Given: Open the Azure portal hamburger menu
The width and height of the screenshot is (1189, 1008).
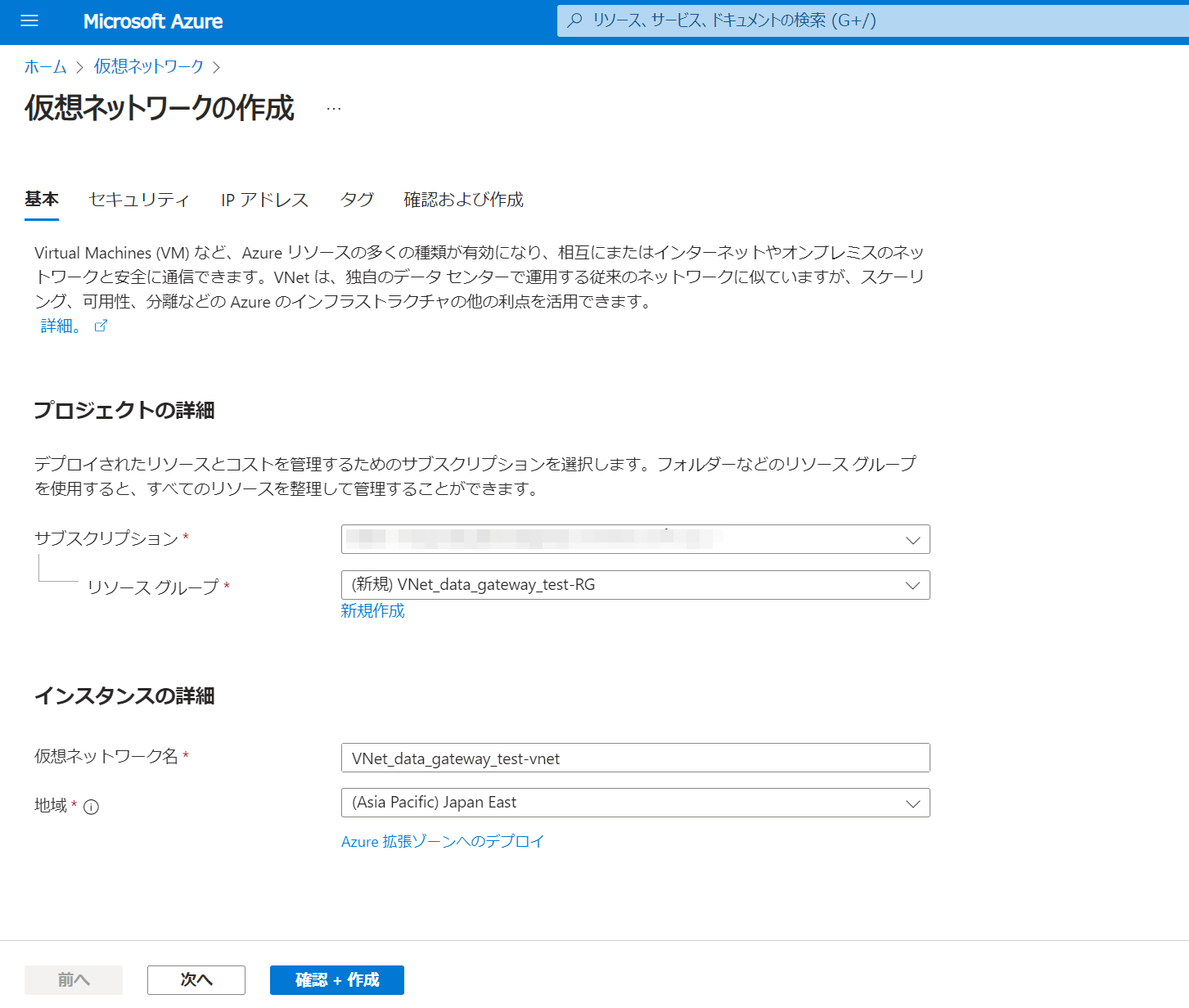Looking at the screenshot, I should 29,21.
